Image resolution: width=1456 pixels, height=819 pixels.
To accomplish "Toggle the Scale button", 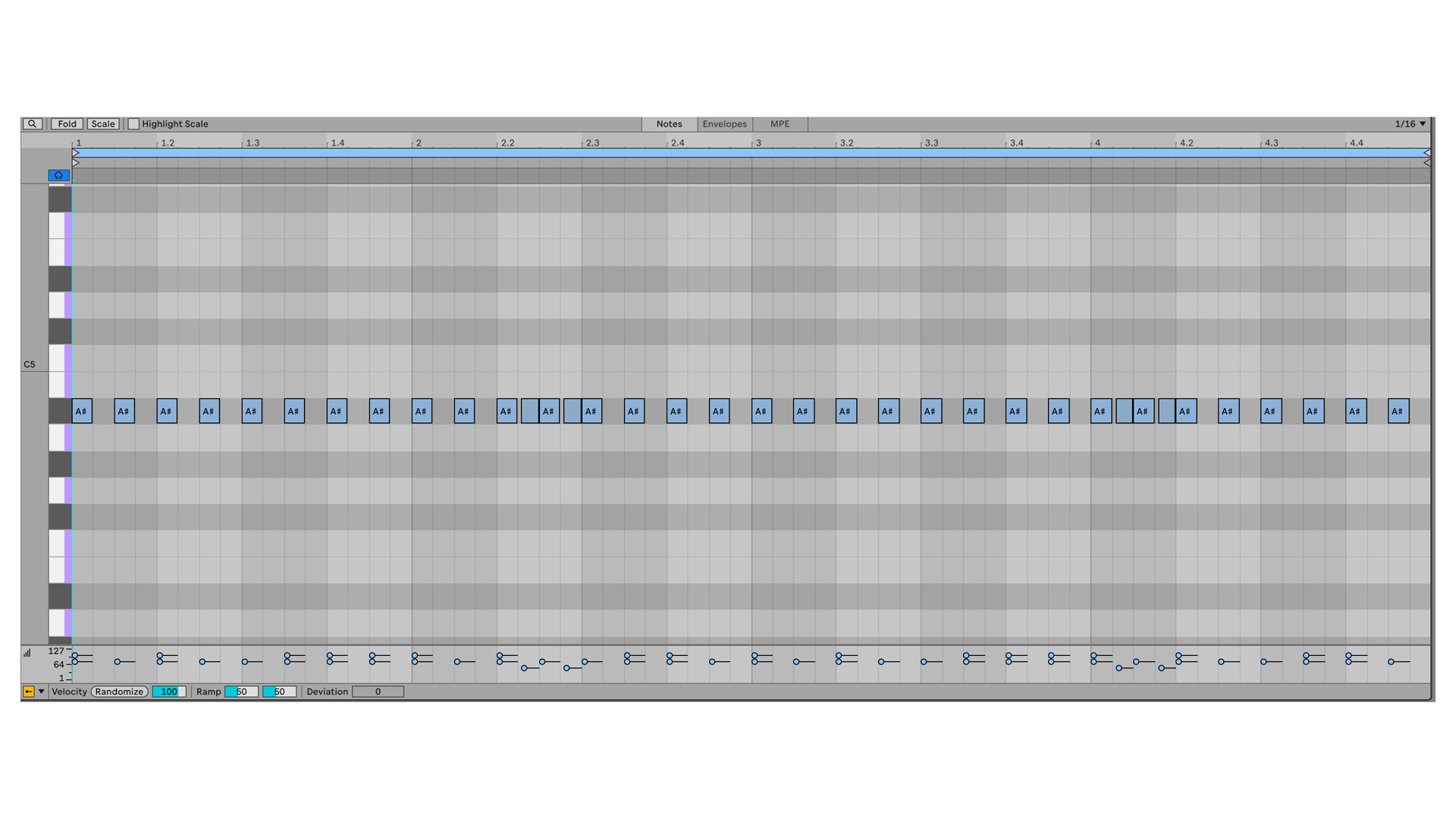I will [103, 124].
